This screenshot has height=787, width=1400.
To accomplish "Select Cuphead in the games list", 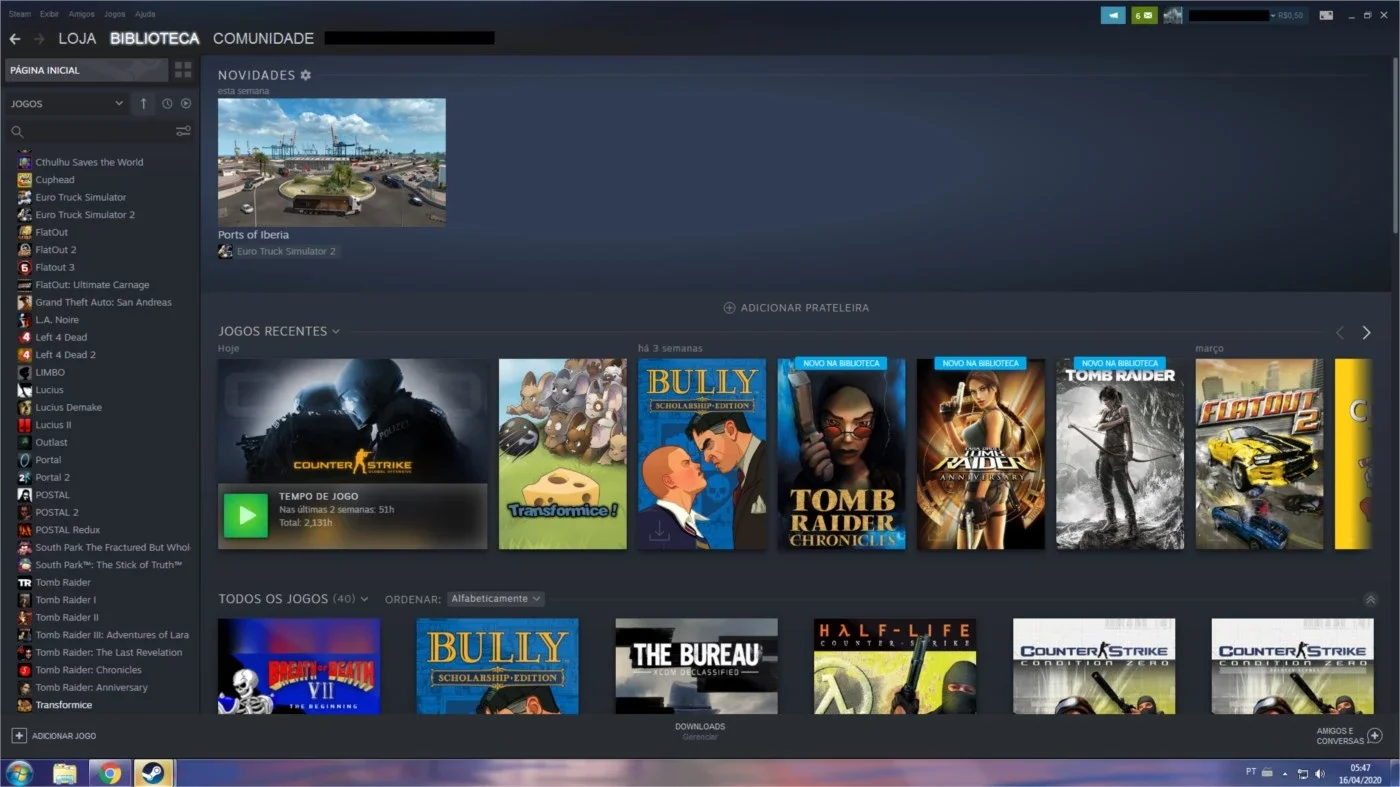I will point(54,180).
